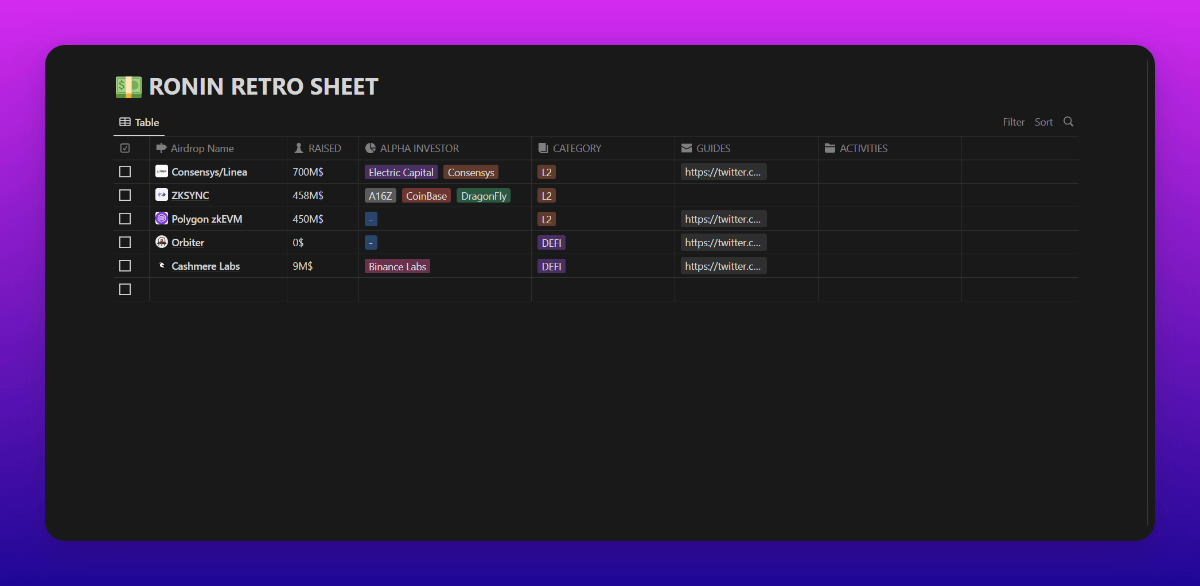
Task: Open the Twitter link in Cashmere Labs row
Action: click(724, 266)
